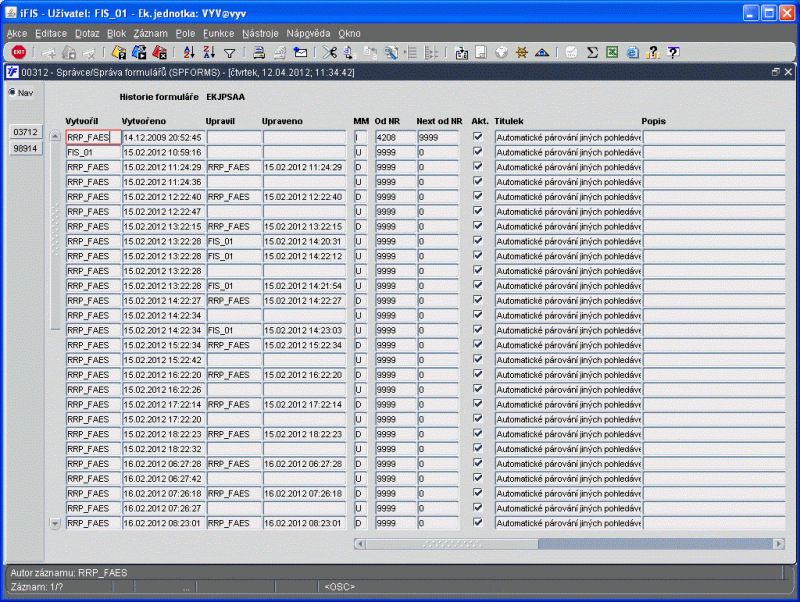Click the green Excel export icon
Screen dimensions: 800x602
coord(612,52)
